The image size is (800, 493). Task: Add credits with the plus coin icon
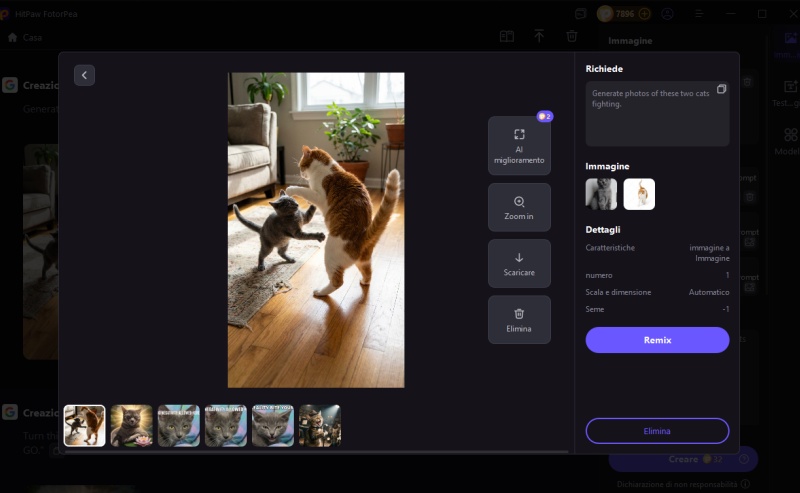click(x=644, y=14)
